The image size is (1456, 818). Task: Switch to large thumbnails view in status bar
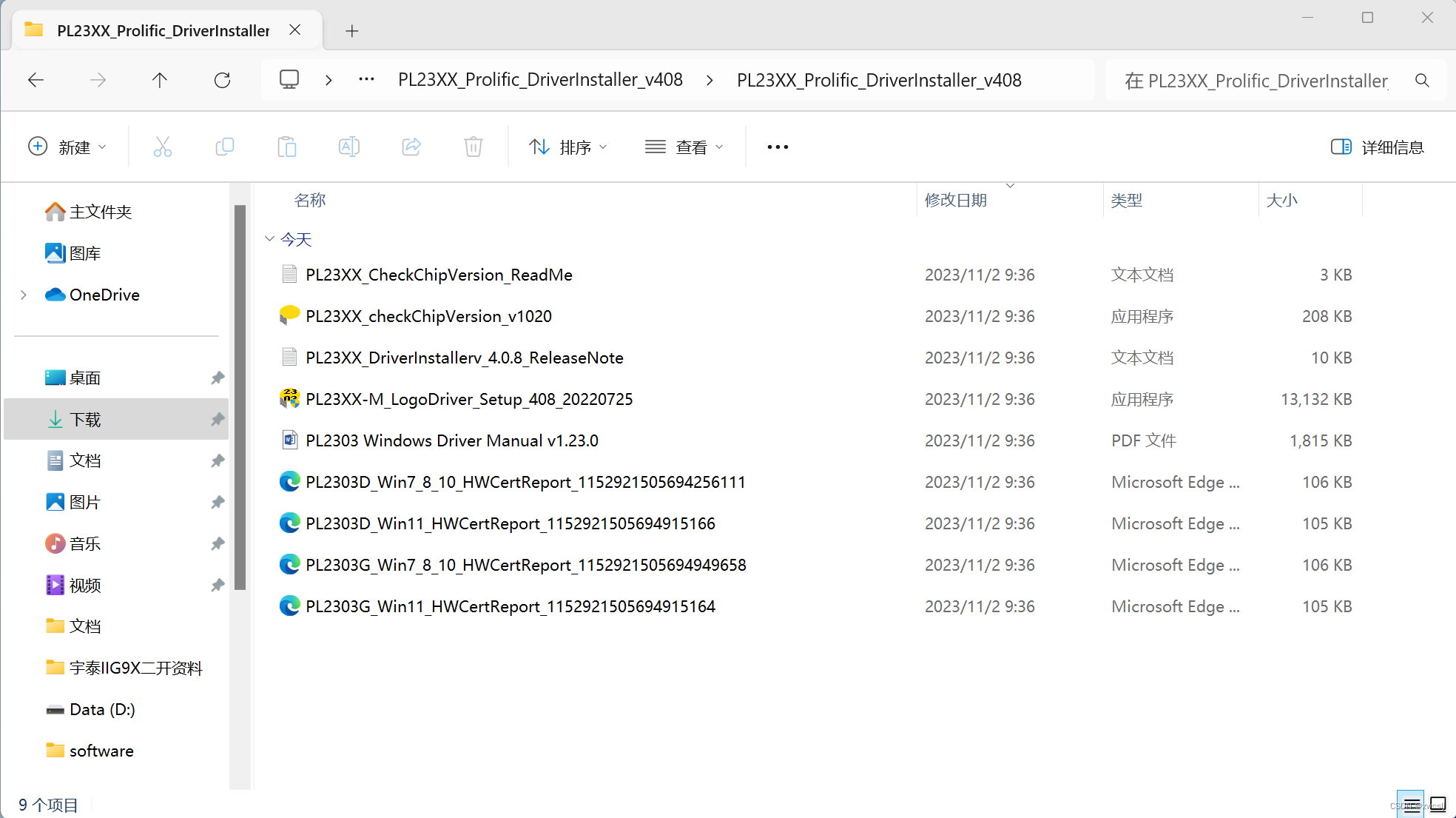pyautogui.click(x=1438, y=805)
